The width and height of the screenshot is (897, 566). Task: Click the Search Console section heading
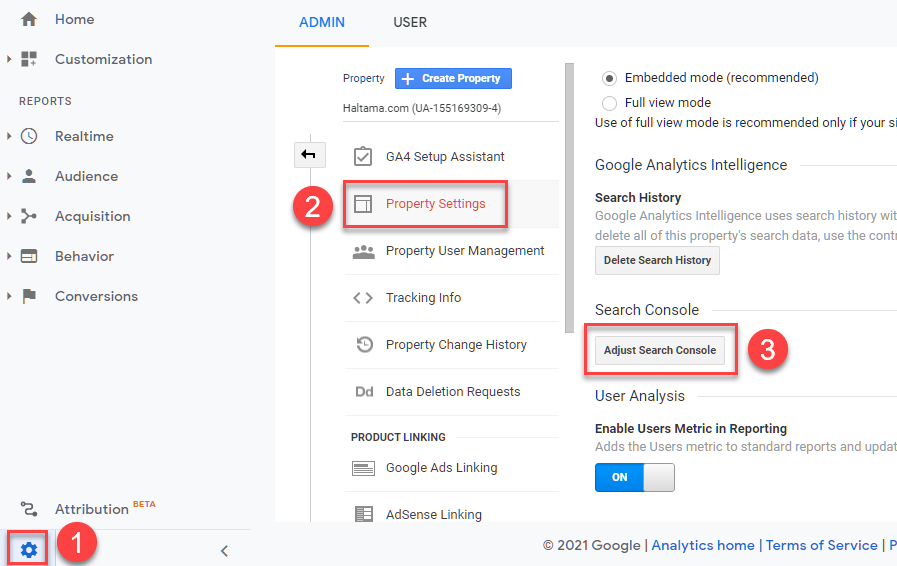tap(647, 310)
